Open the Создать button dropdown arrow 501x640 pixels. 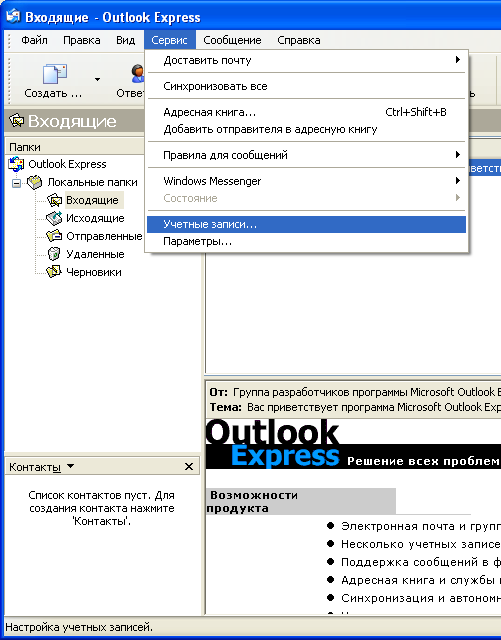pyautogui.click(x=97, y=79)
